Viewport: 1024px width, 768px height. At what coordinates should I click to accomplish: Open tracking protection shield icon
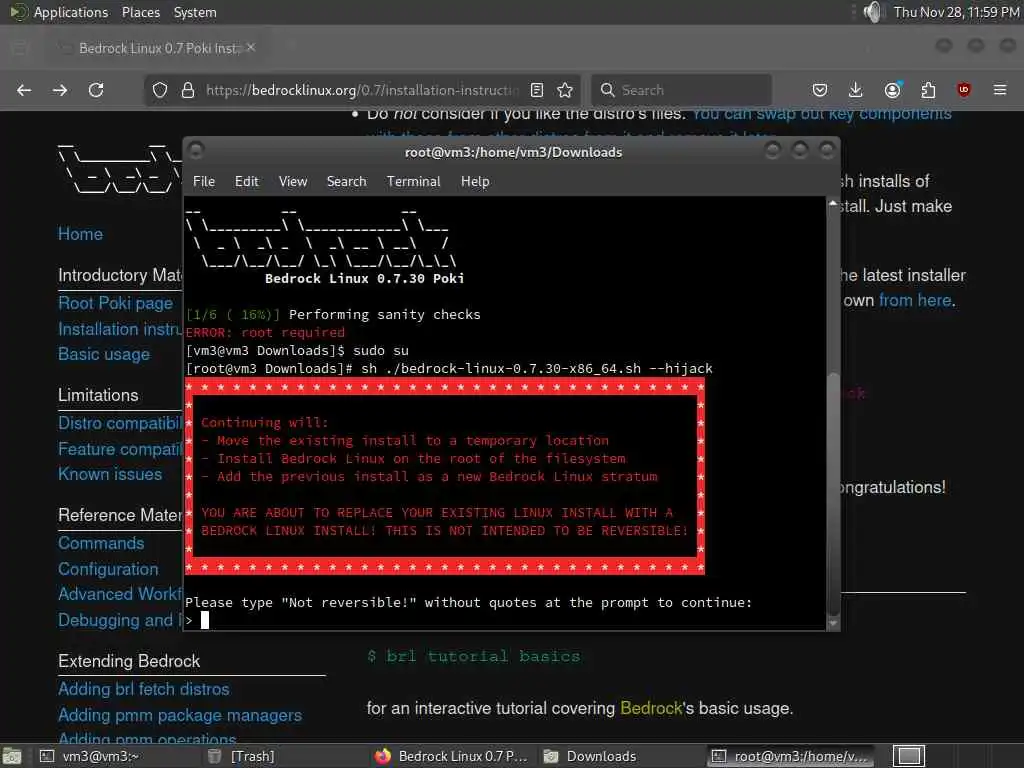tap(160, 90)
